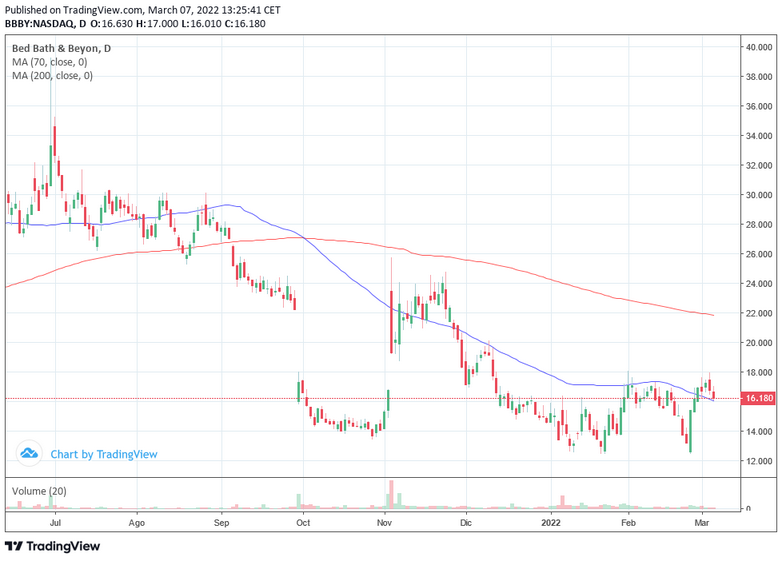Click the 38.000 price axis label
Screen dimensions: 781x561
coord(759,77)
